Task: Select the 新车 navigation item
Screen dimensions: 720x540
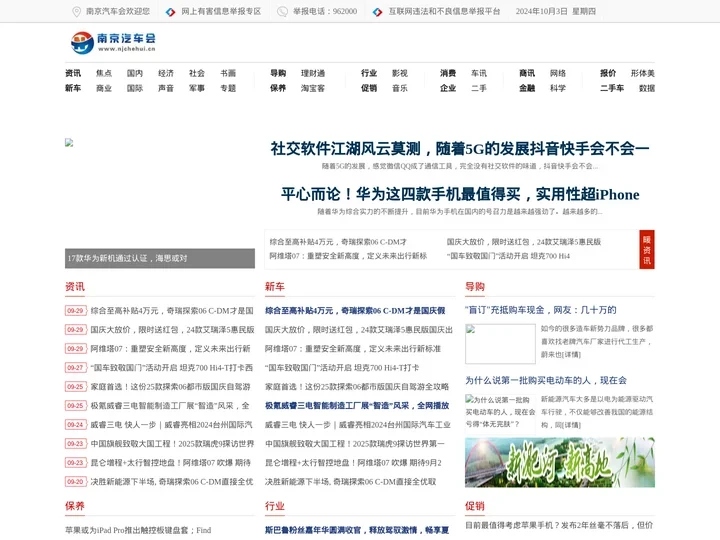Action: tap(73, 88)
